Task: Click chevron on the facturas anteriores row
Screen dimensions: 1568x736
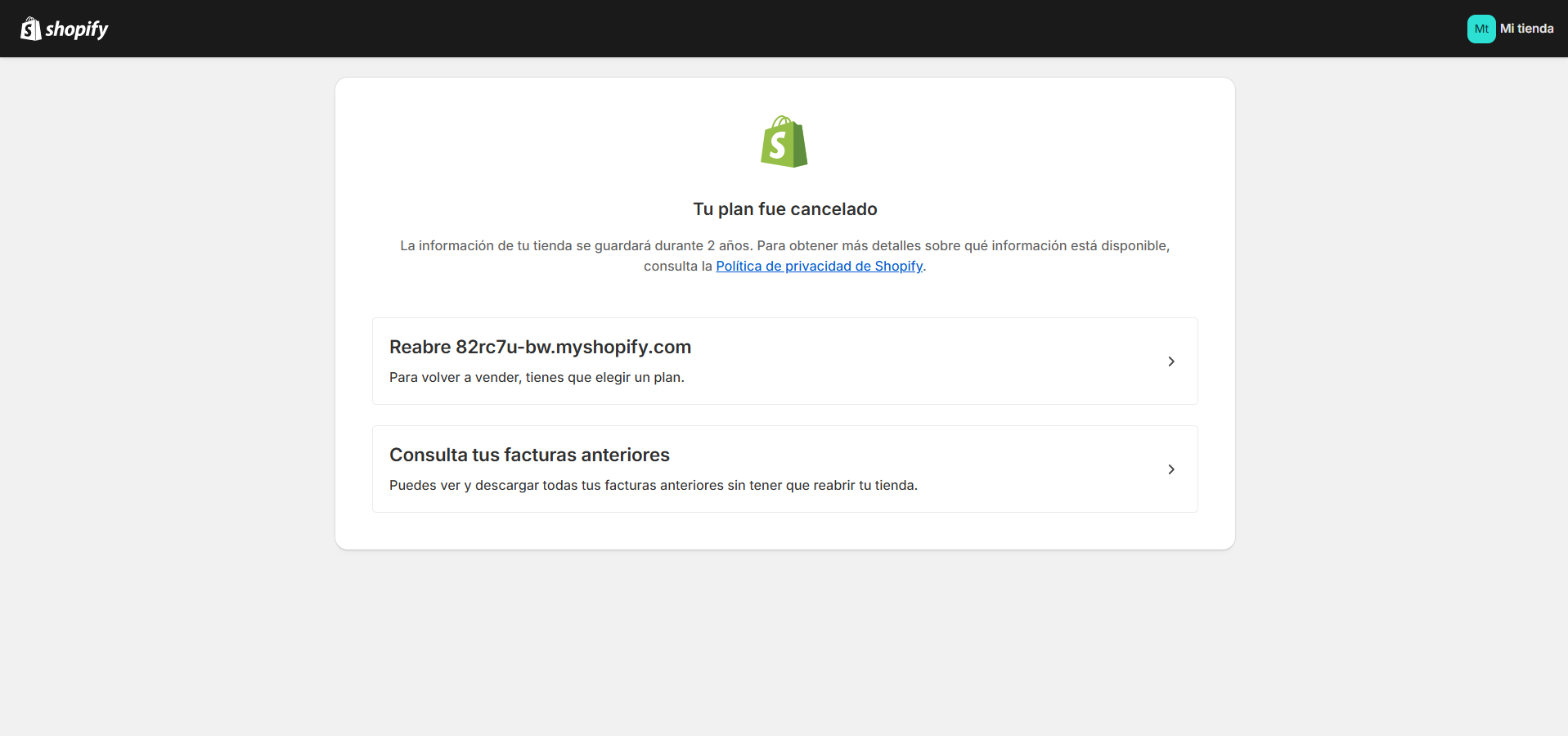Action: click(1171, 469)
